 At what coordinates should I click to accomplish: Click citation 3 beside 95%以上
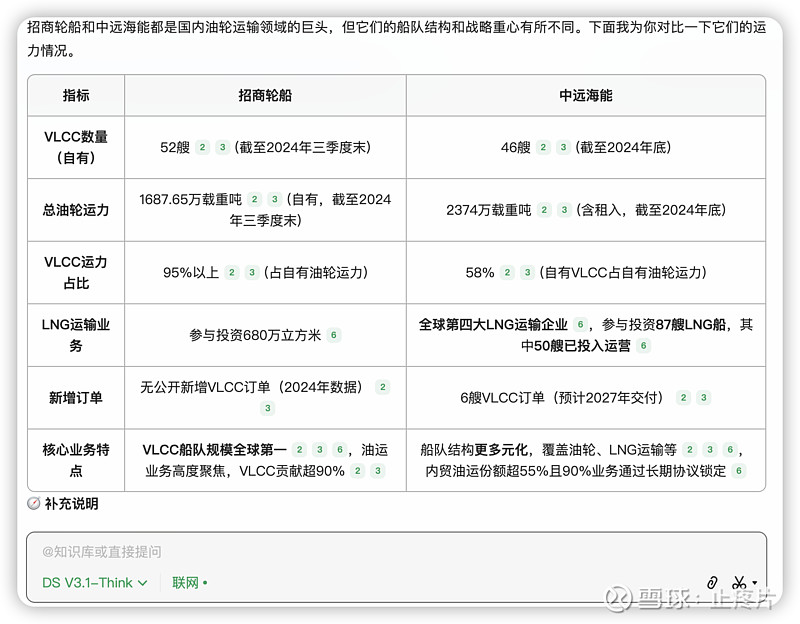tap(251, 273)
